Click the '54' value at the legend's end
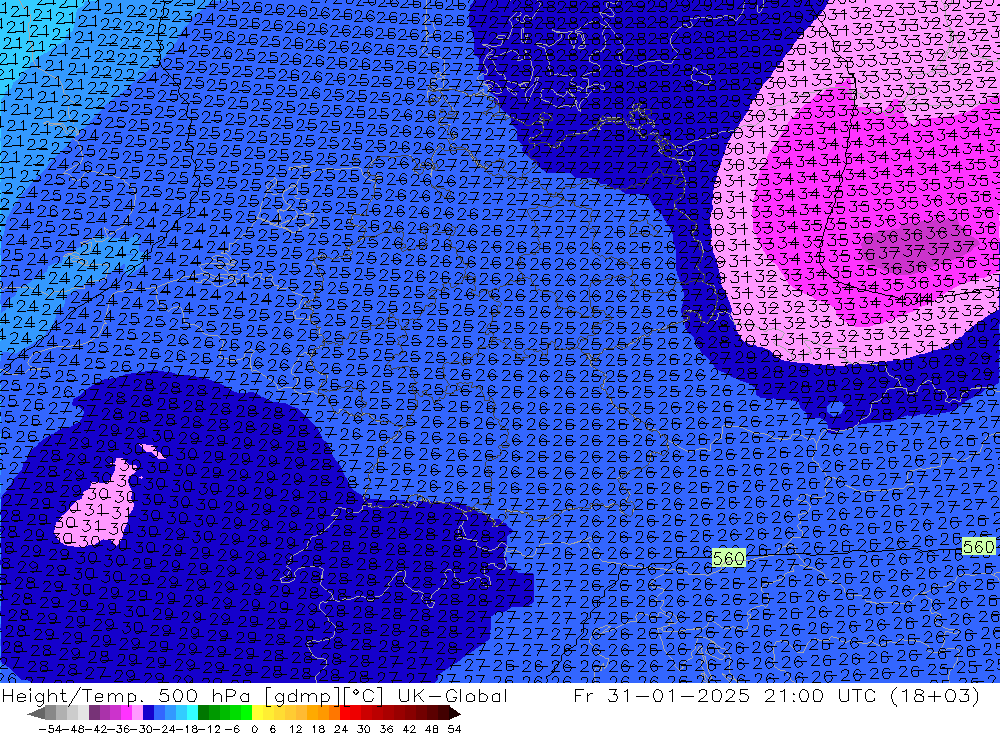Viewport: 1000px width, 733px height. pyautogui.click(x=454, y=729)
